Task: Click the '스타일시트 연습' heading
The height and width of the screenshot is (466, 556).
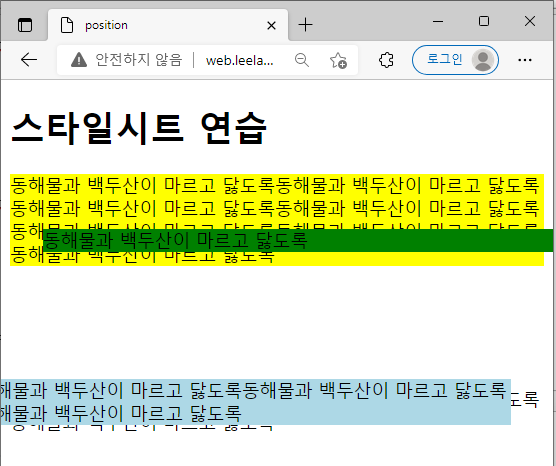Action: 139,128
